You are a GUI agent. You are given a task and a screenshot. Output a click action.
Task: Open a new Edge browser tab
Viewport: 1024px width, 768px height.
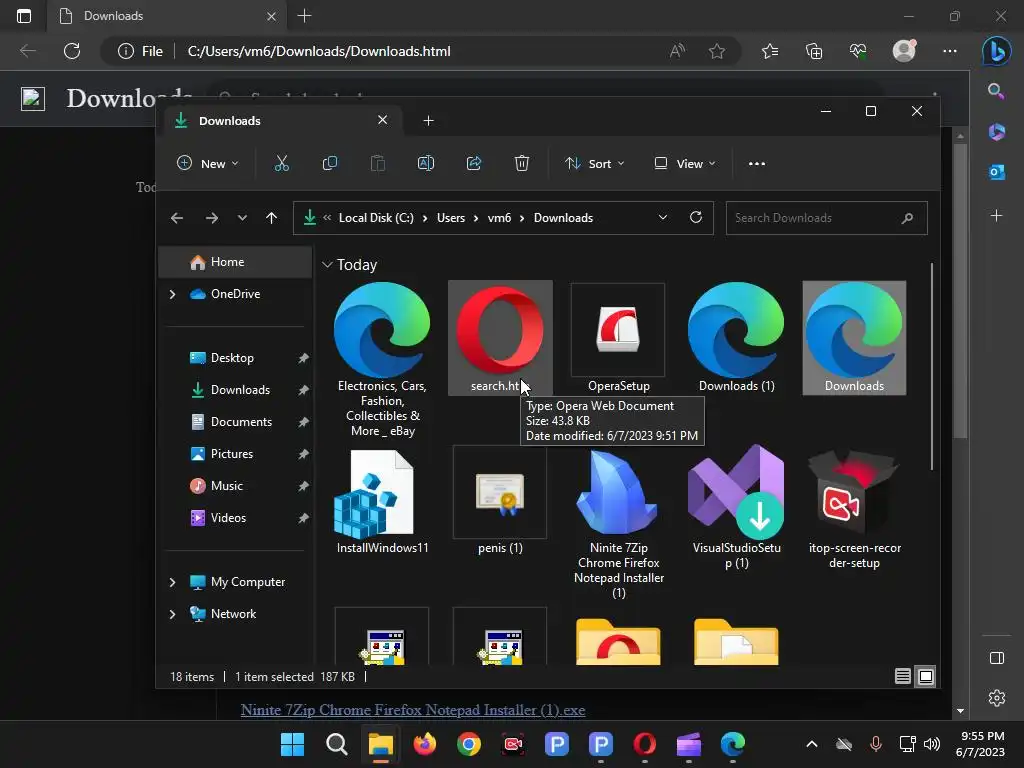[x=304, y=16]
